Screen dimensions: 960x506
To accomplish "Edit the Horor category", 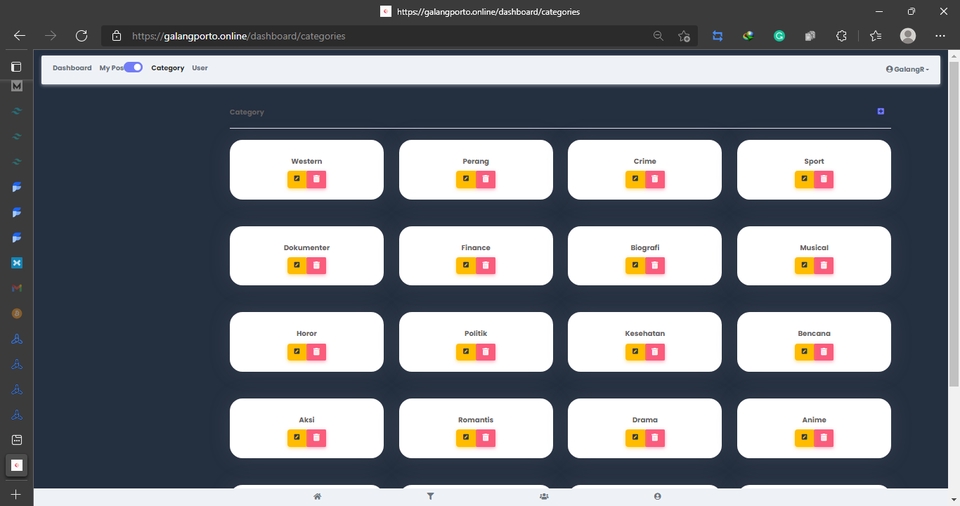I will pyautogui.click(x=297, y=352).
